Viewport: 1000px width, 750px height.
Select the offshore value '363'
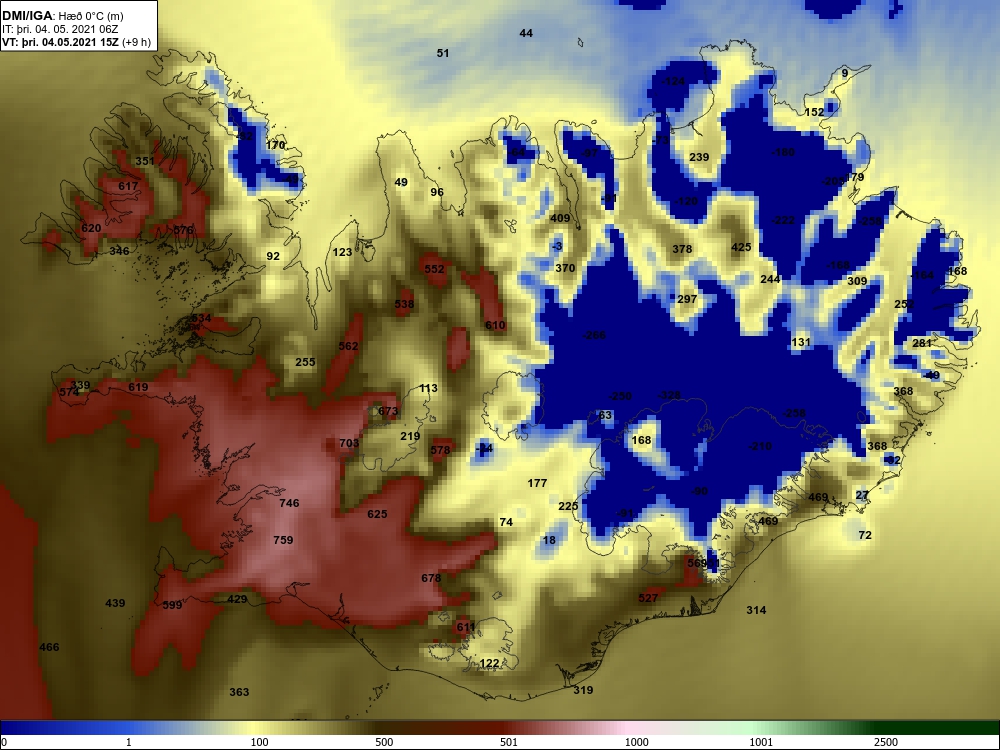coord(239,692)
